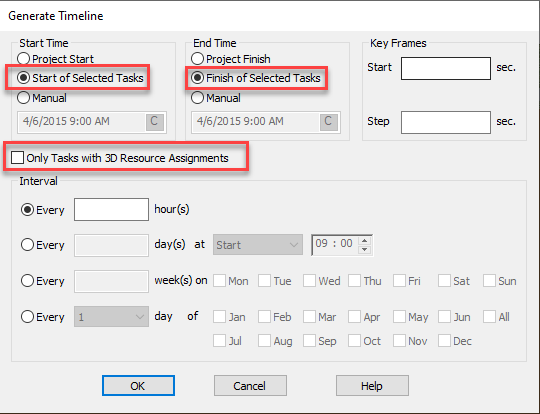Click the Every hour(s) input field
This screenshot has height=414, width=540.
pyautogui.click(x=111, y=209)
